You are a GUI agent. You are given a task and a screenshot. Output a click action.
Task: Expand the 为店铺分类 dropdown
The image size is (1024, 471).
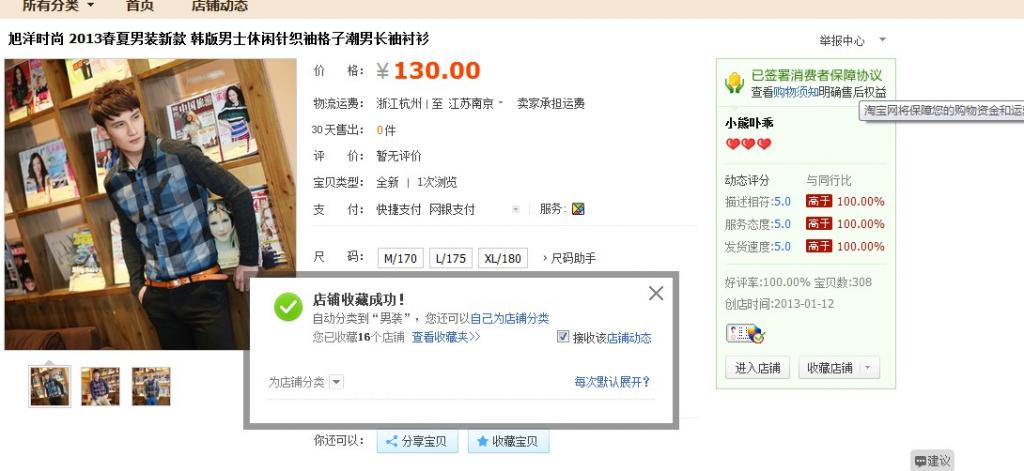336,382
